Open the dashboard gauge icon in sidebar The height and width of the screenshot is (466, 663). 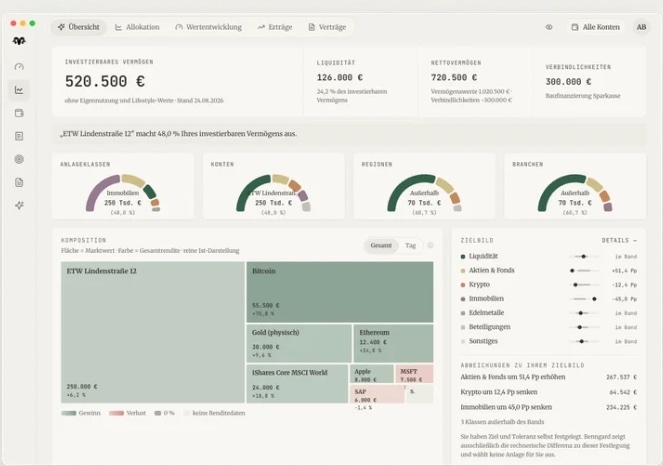(x=19, y=66)
